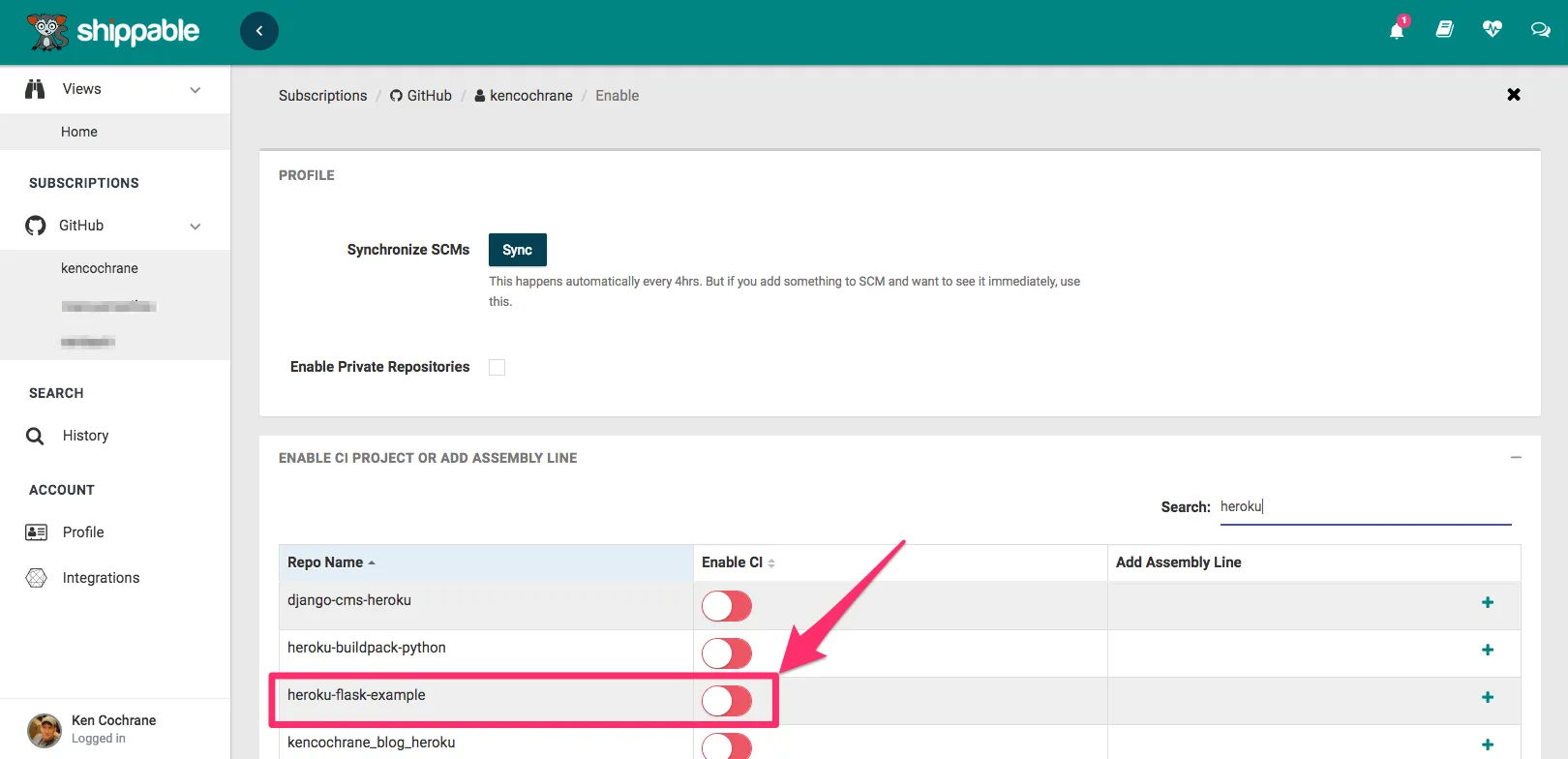Close the Enable page with the X
The image size is (1568, 759).
[1514, 95]
